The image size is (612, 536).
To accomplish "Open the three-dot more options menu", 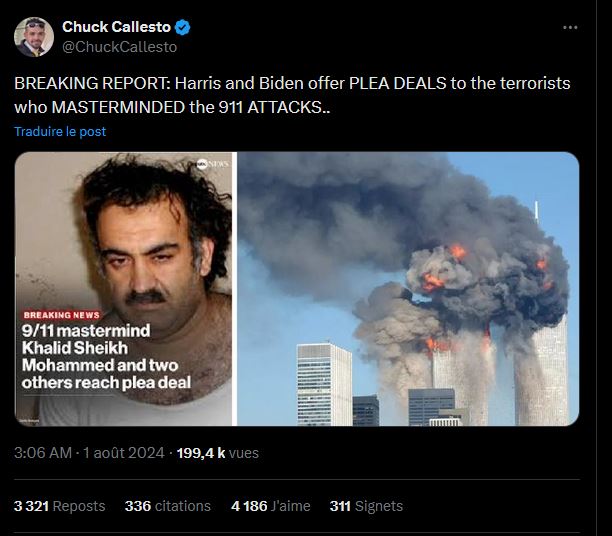I will pos(570,28).
